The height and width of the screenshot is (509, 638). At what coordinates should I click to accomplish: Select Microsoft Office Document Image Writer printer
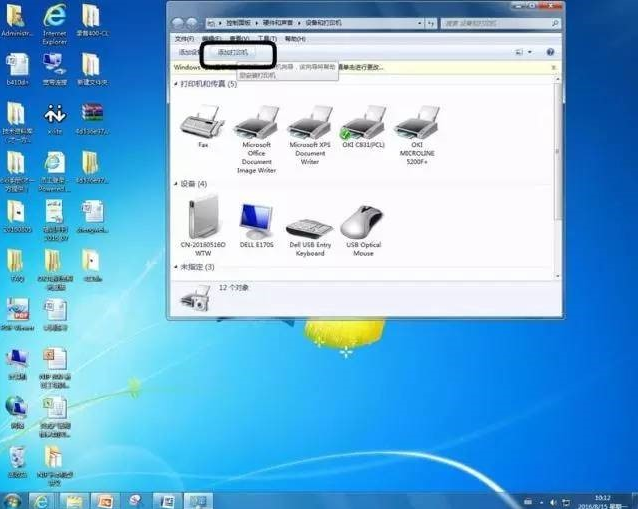coord(256,124)
